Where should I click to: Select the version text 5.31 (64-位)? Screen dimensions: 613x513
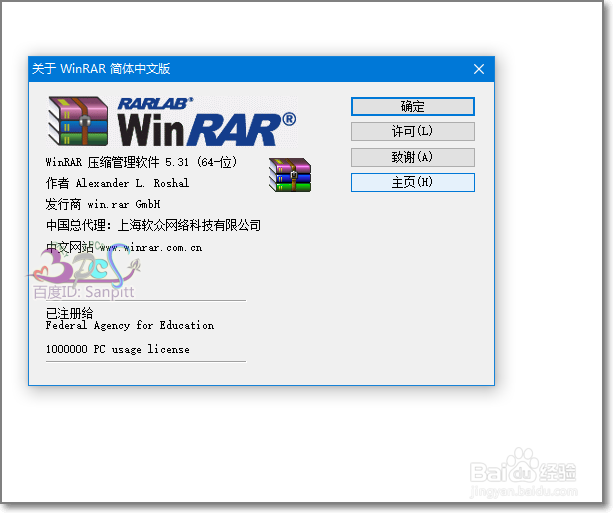(201, 162)
